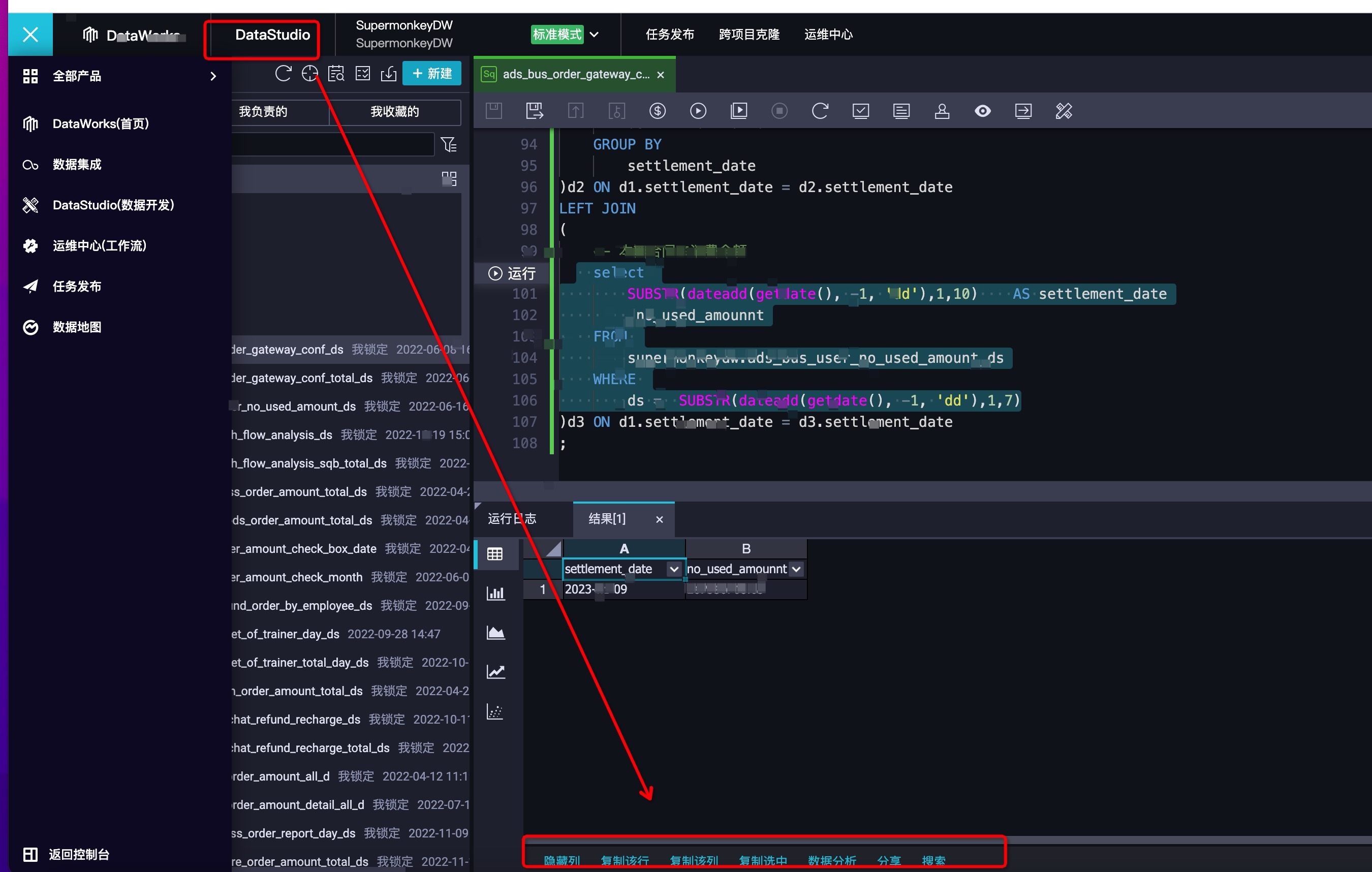This screenshot has height=872, width=1372.
Task: Click the submit upload icon in editor toolbar
Action: point(575,111)
